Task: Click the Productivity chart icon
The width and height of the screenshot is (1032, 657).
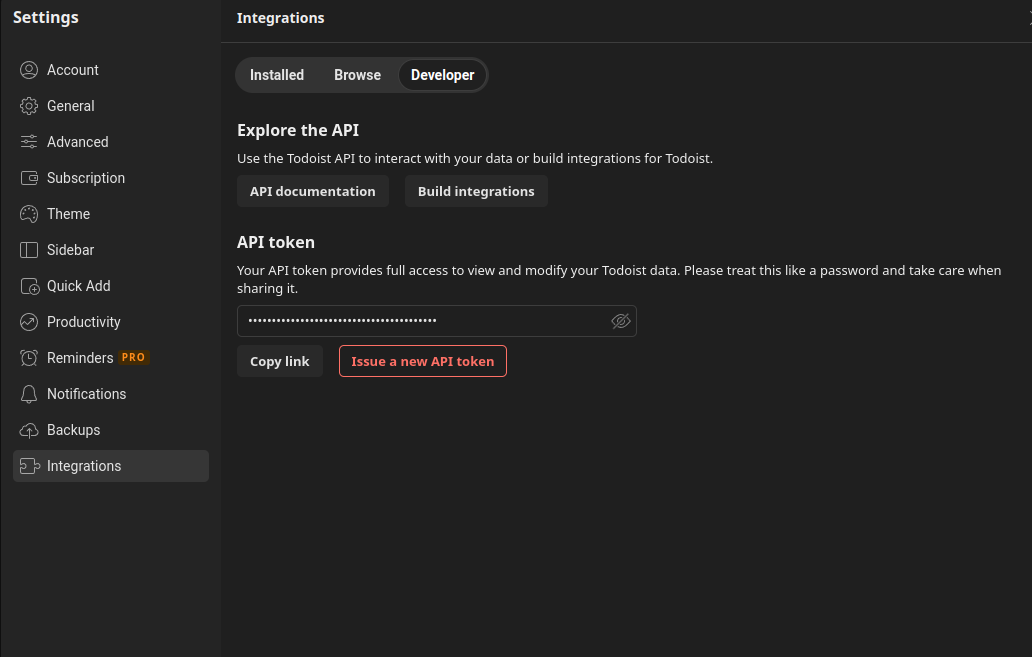Action: pos(29,322)
